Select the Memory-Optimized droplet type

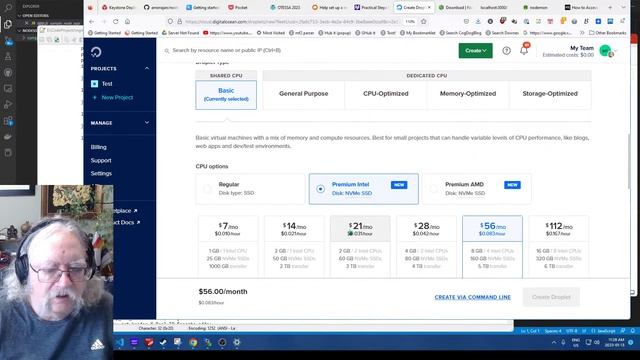tap(468, 93)
